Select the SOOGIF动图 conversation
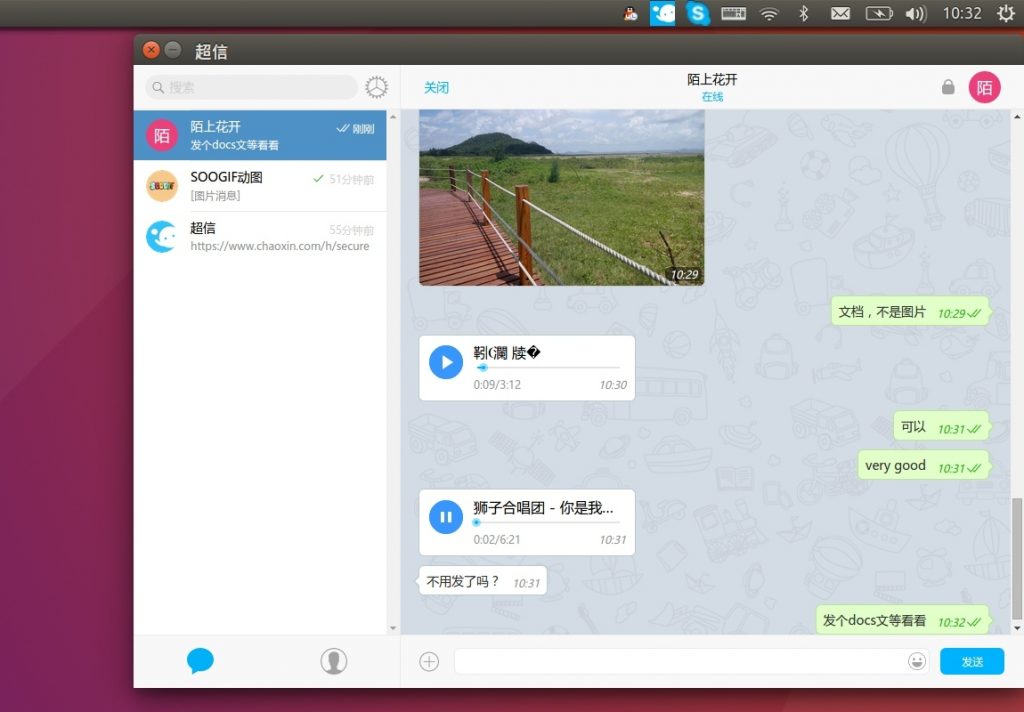The height and width of the screenshot is (712, 1024). pyautogui.click(x=260, y=186)
